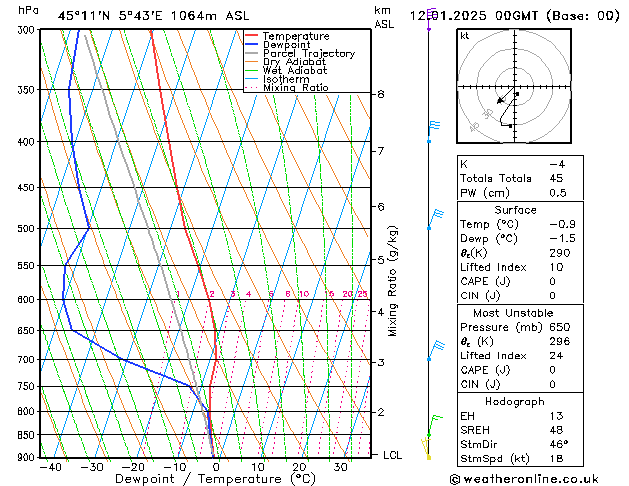Click the green wind barb at 850 hPa

tap(434, 426)
